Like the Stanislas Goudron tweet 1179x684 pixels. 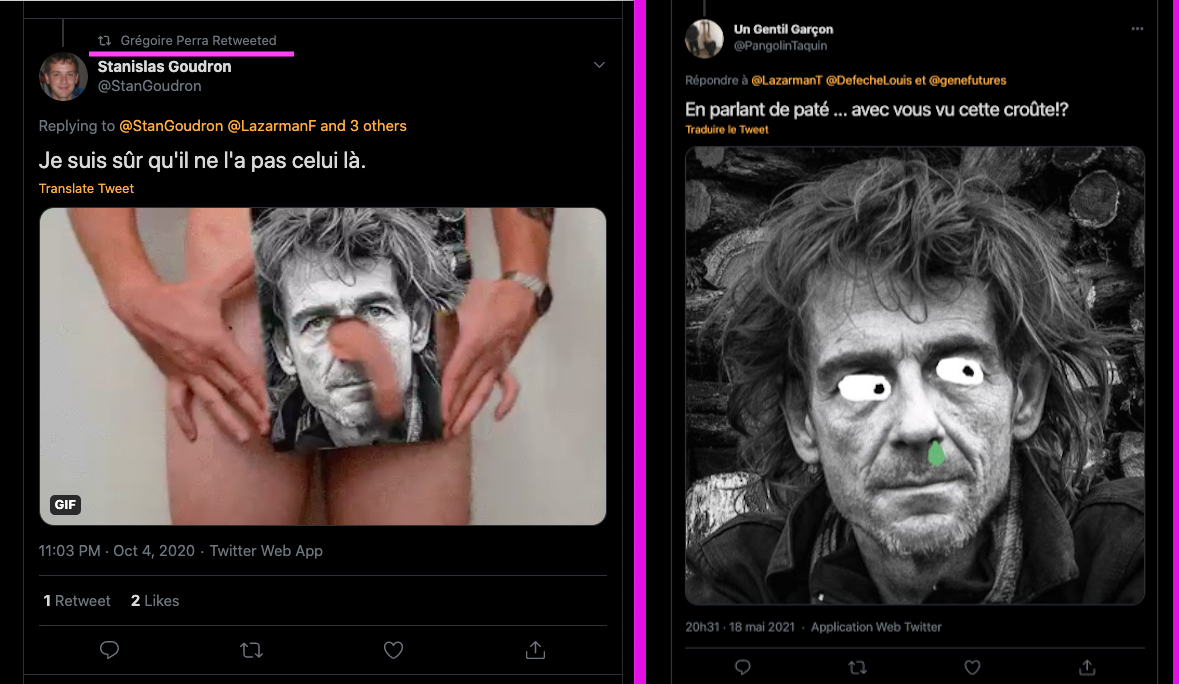coord(394,650)
